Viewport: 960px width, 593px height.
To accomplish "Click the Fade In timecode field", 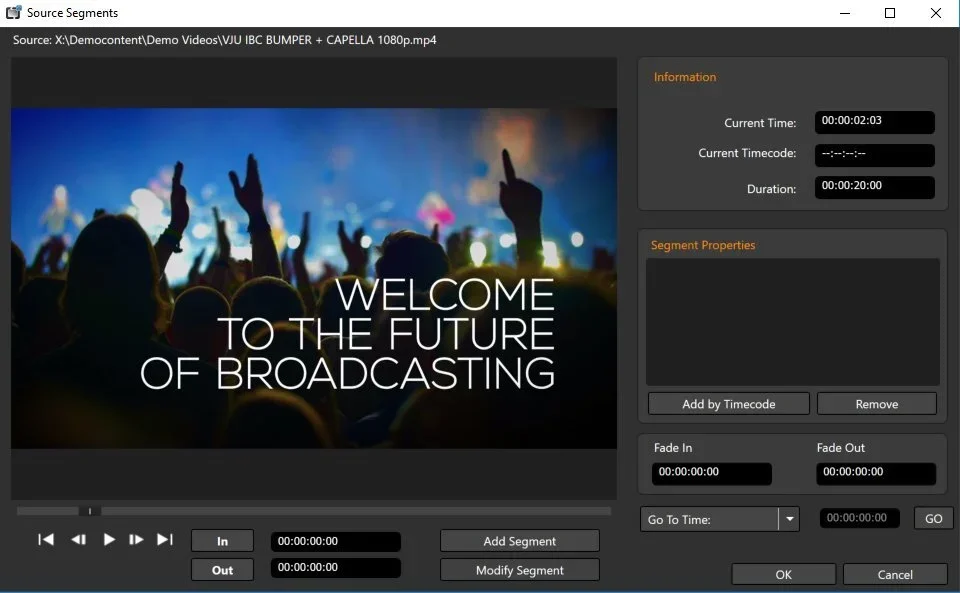I will coord(711,472).
